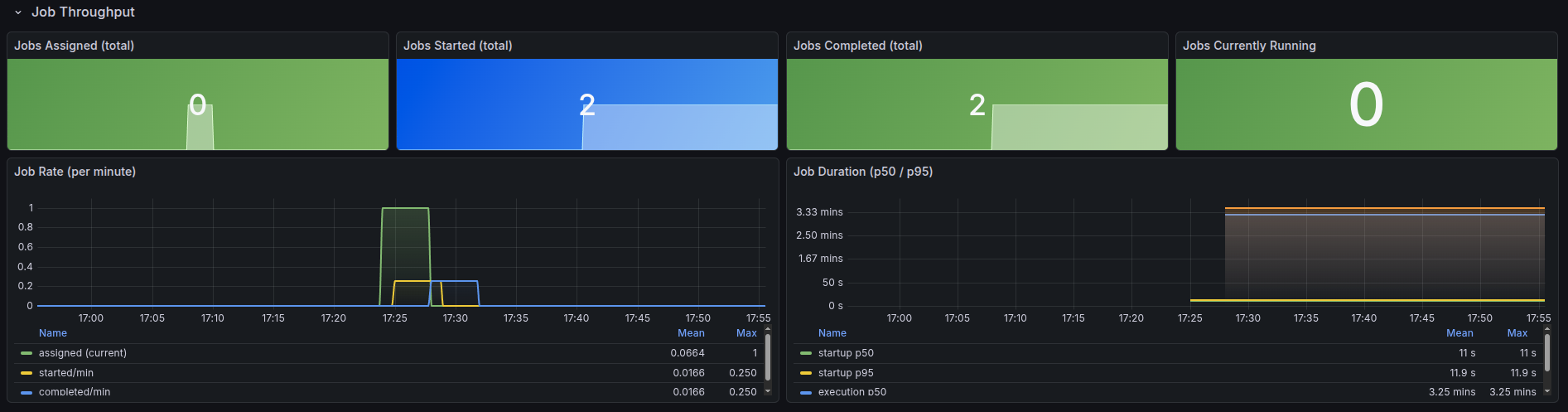
Task: Open the Jobs Started (total) panel title
Action: tap(457, 46)
